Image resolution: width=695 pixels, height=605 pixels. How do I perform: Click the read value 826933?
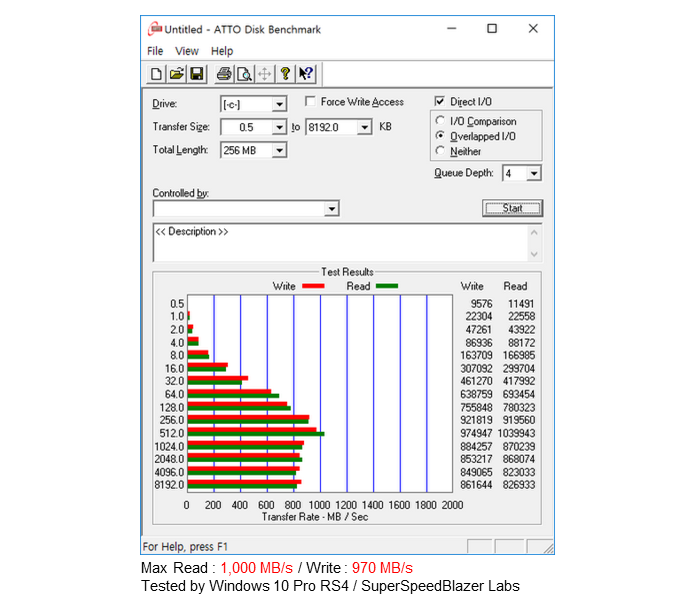(x=519, y=485)
